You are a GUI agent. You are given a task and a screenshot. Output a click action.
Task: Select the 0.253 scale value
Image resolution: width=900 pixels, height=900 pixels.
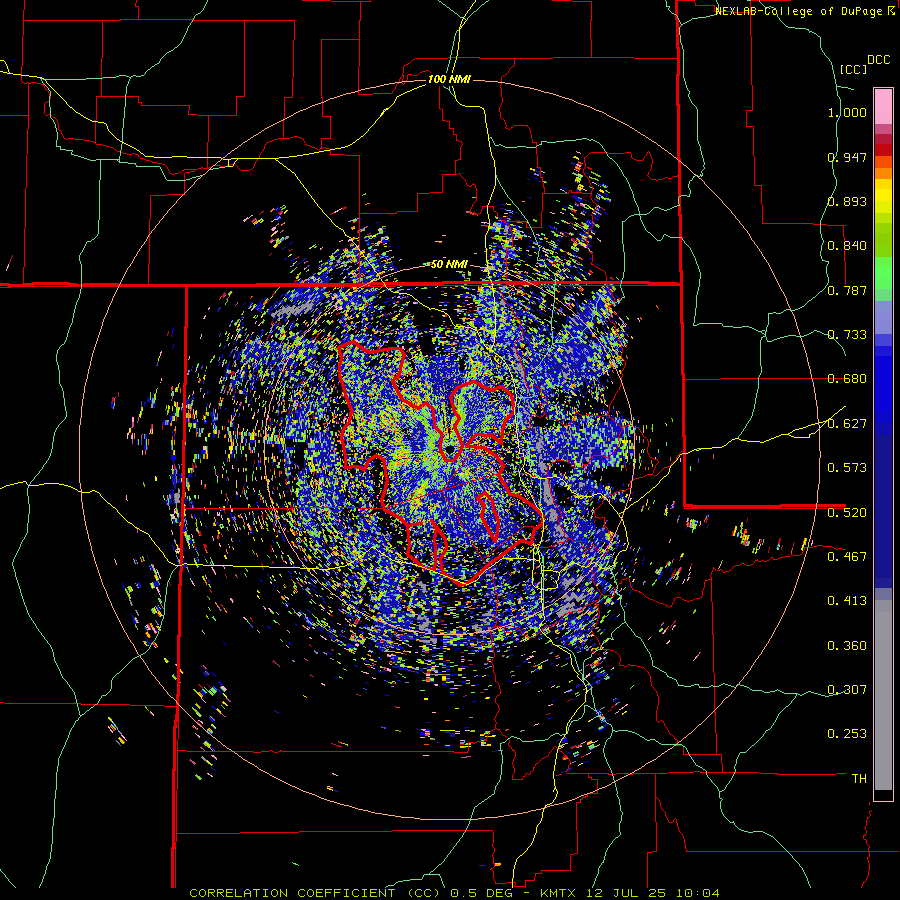(847, 734)
